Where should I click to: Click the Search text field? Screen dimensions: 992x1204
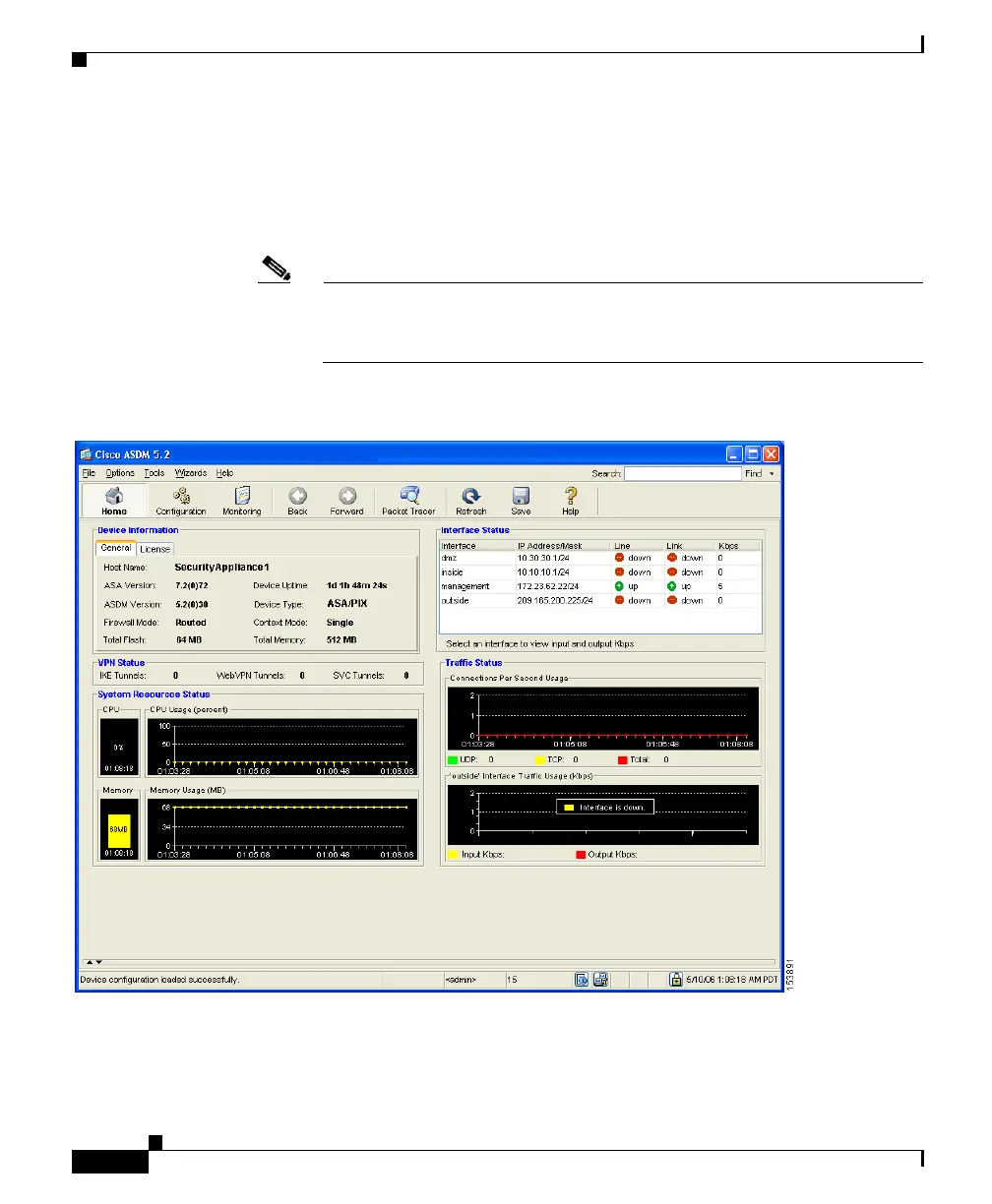pyautogui.click(x=682, y=473)
